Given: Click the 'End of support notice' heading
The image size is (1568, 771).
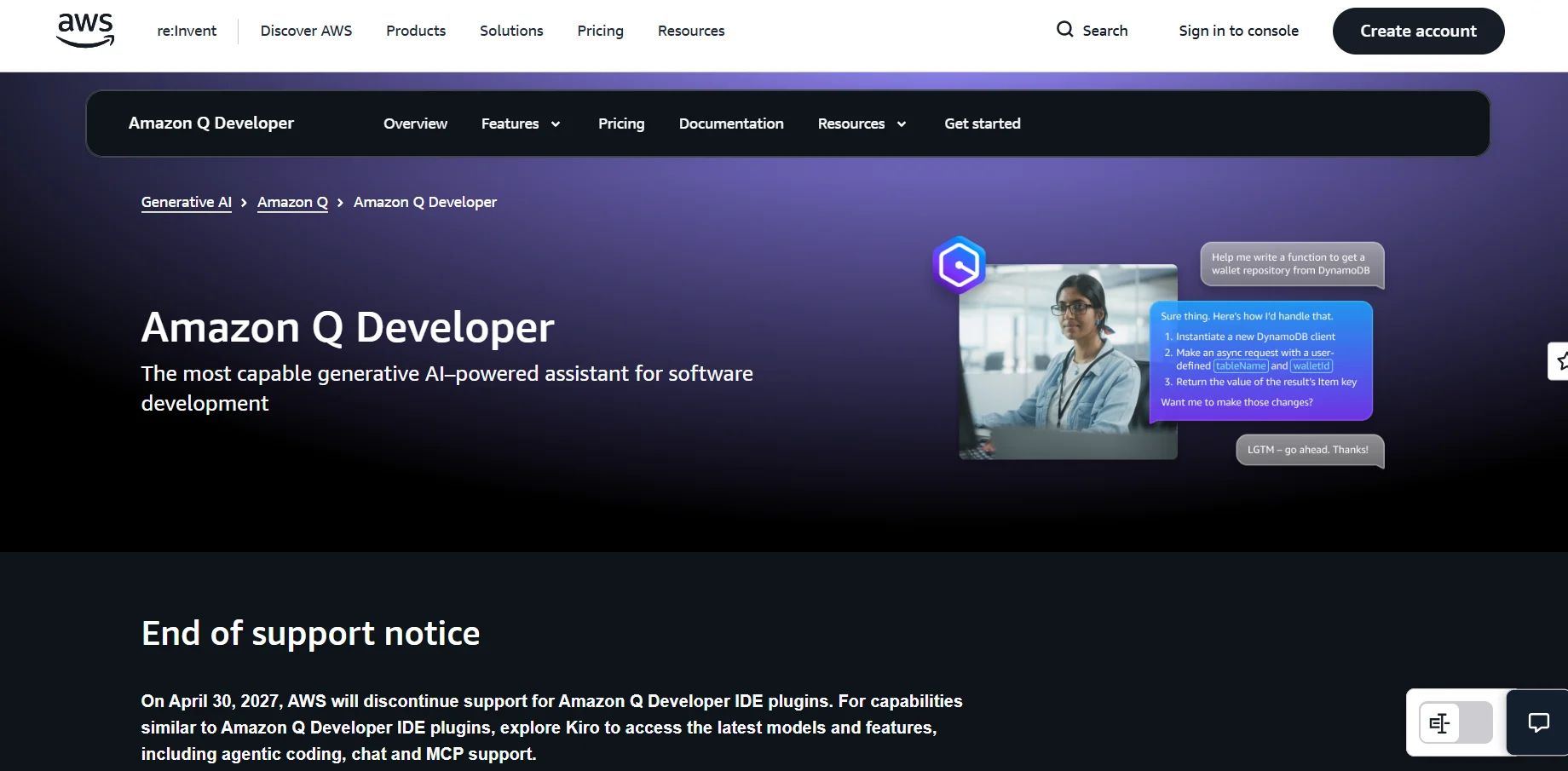Looking at the screenshot, I should tap(311, 633).
